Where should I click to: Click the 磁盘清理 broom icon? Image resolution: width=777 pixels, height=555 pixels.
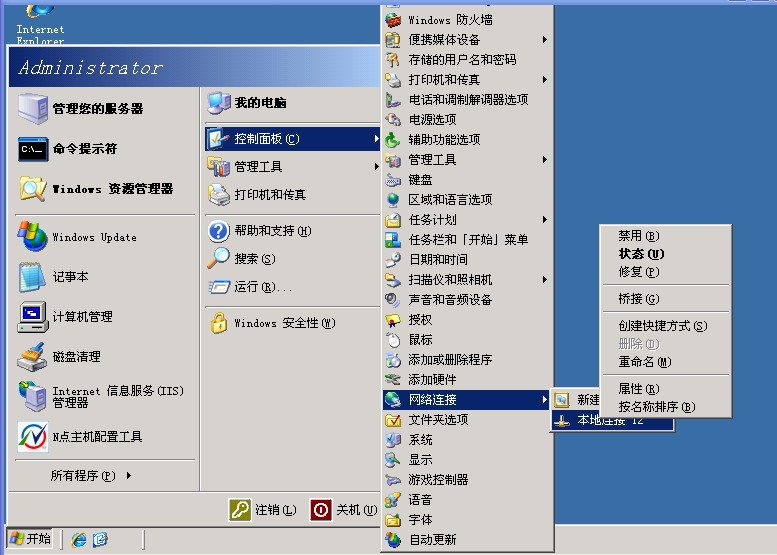click(x=33, y=357)
